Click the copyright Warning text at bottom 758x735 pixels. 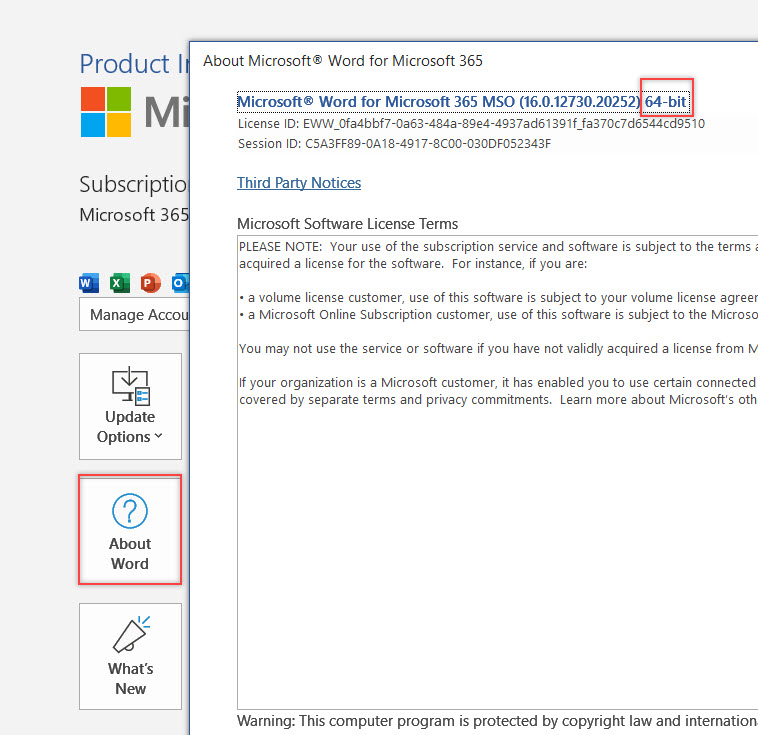[497, 721]
